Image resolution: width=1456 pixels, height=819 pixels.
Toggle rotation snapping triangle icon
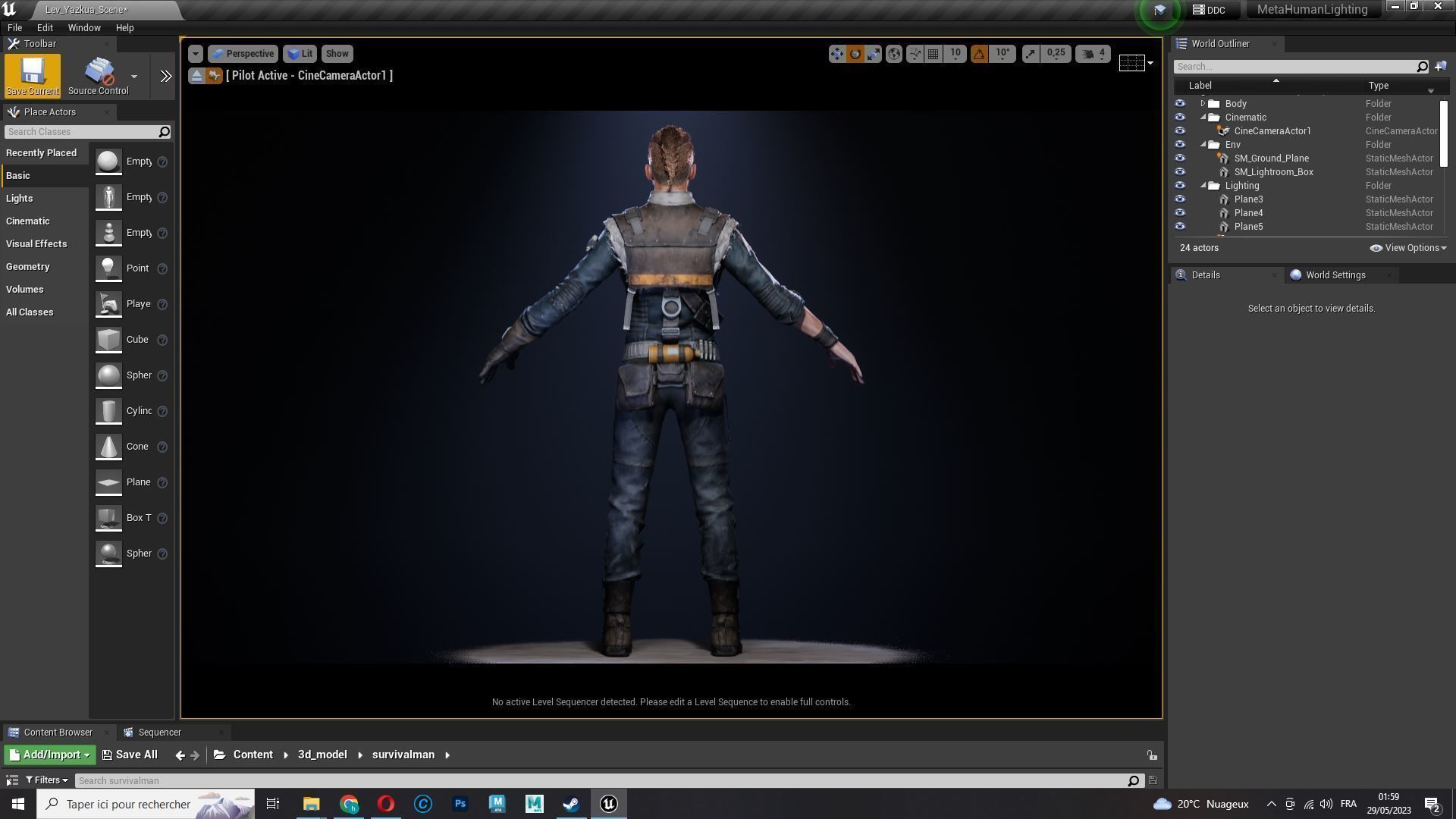point(979,54)
